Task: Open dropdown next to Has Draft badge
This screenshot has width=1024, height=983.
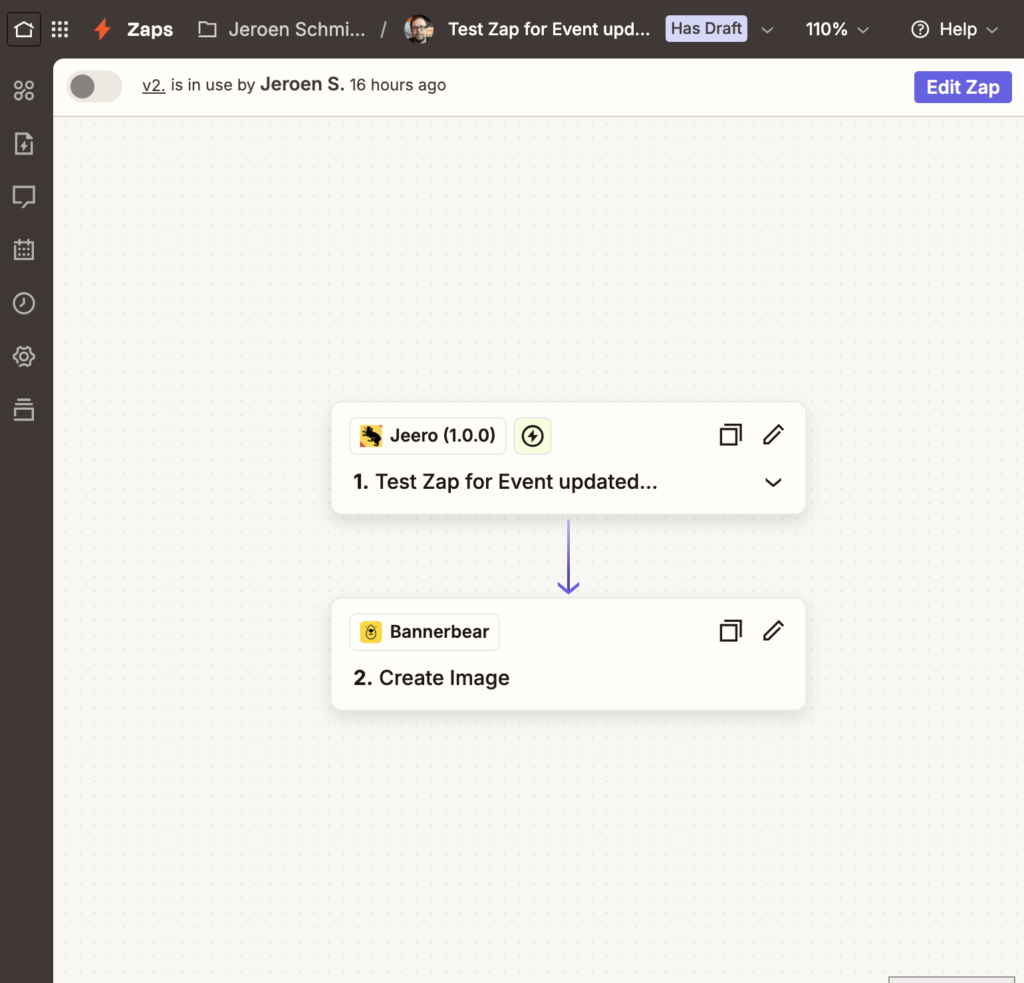Action: point(767,30)
